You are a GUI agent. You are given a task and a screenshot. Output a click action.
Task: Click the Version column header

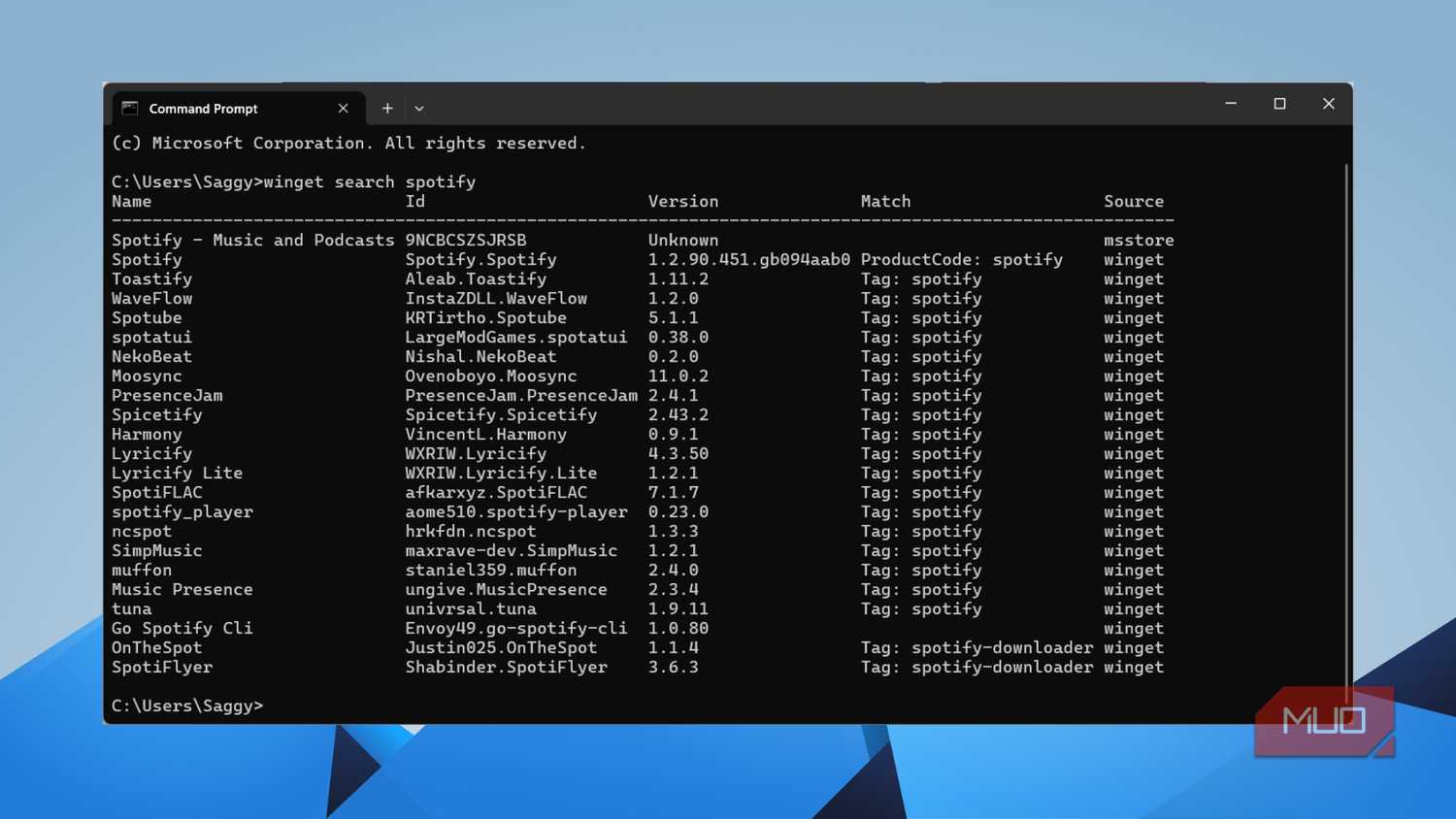[x=683, y=201]
